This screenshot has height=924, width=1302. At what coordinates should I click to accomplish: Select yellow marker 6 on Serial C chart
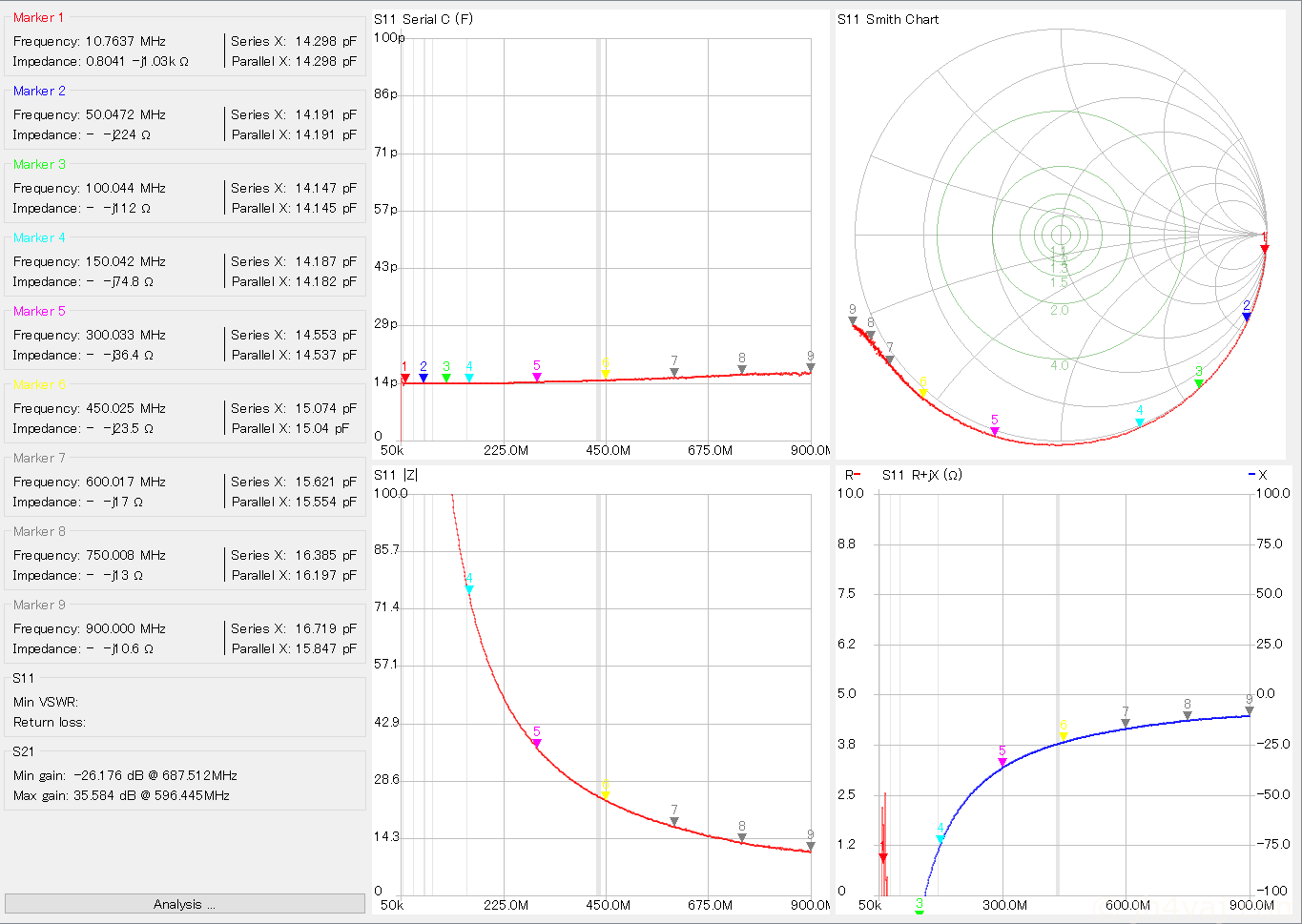tap(606, 375)
